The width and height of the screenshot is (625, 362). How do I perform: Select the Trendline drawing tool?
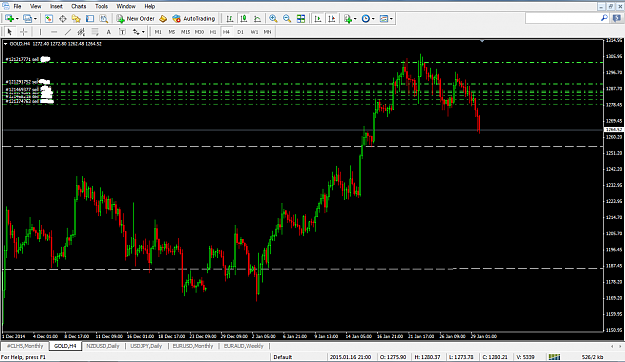[x=68, y=32]
